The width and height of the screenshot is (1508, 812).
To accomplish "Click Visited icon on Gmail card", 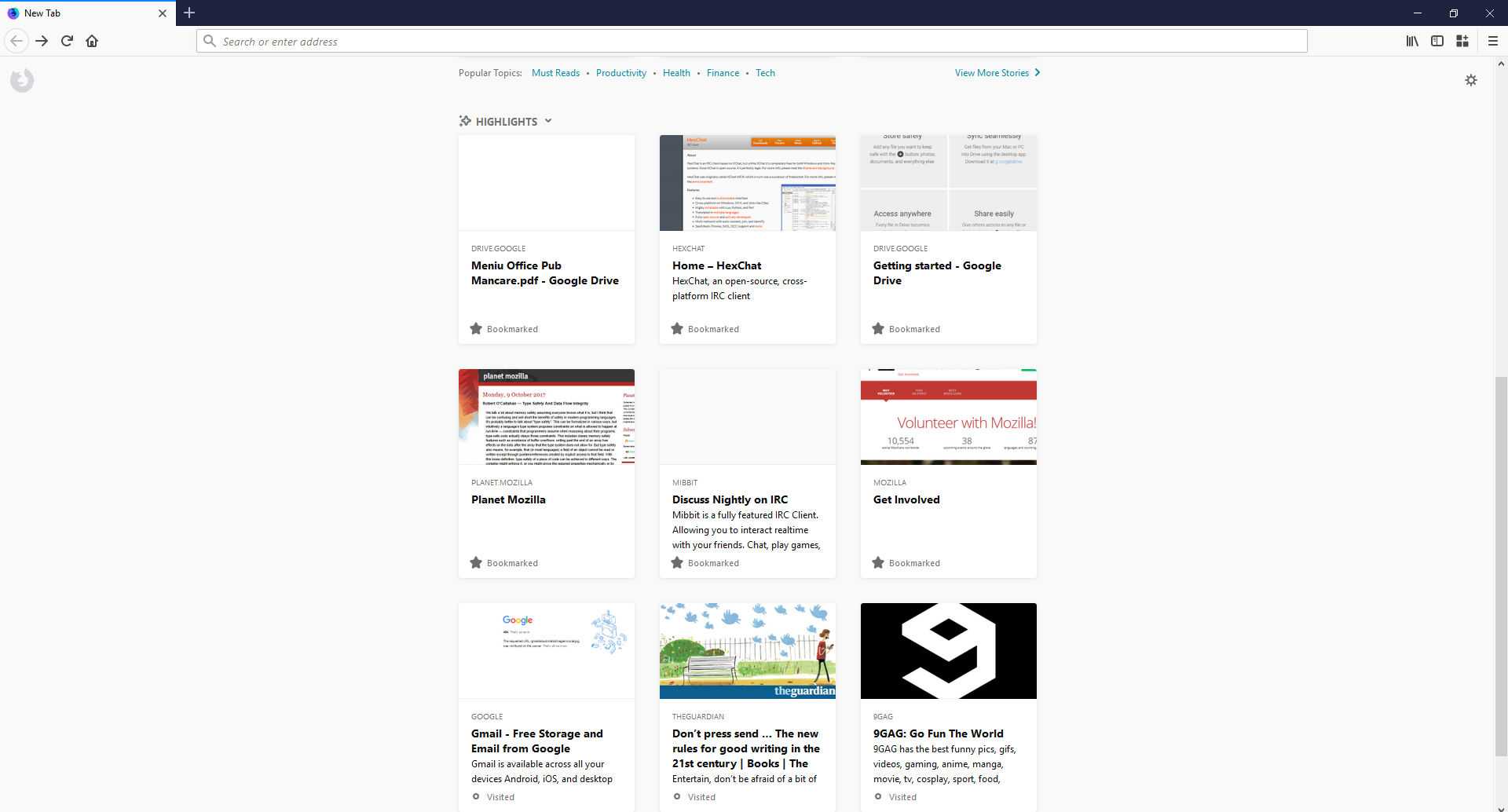I will click(476, 797).
